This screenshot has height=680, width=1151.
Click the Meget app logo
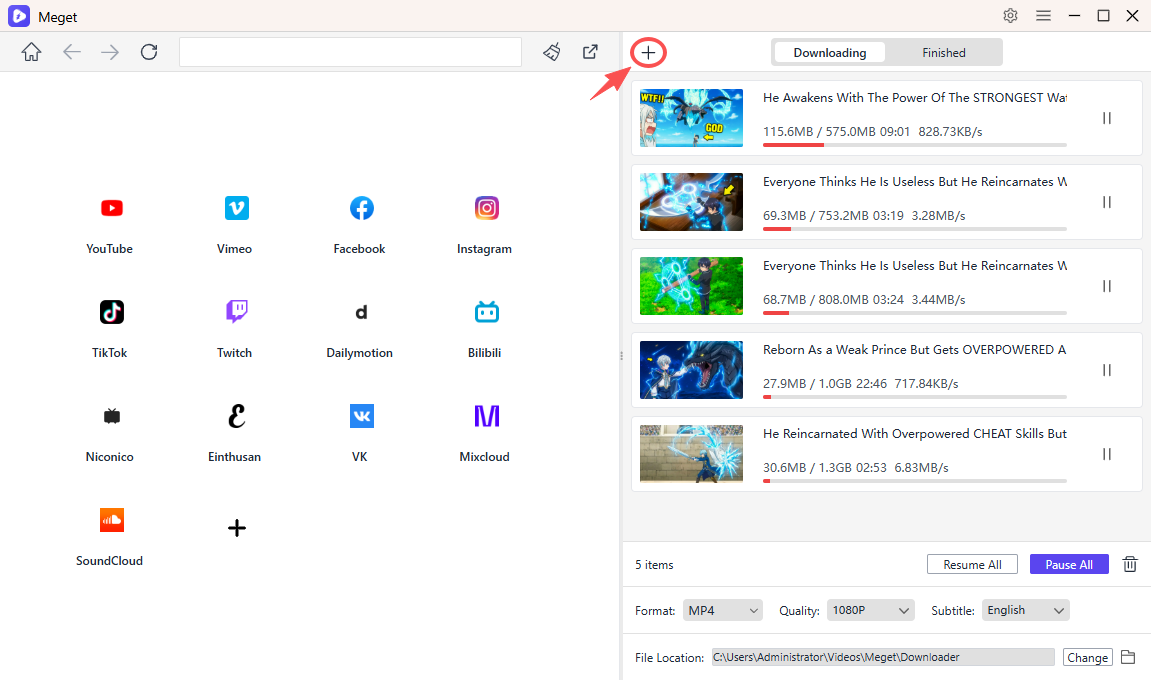click(x=18, y=15)
